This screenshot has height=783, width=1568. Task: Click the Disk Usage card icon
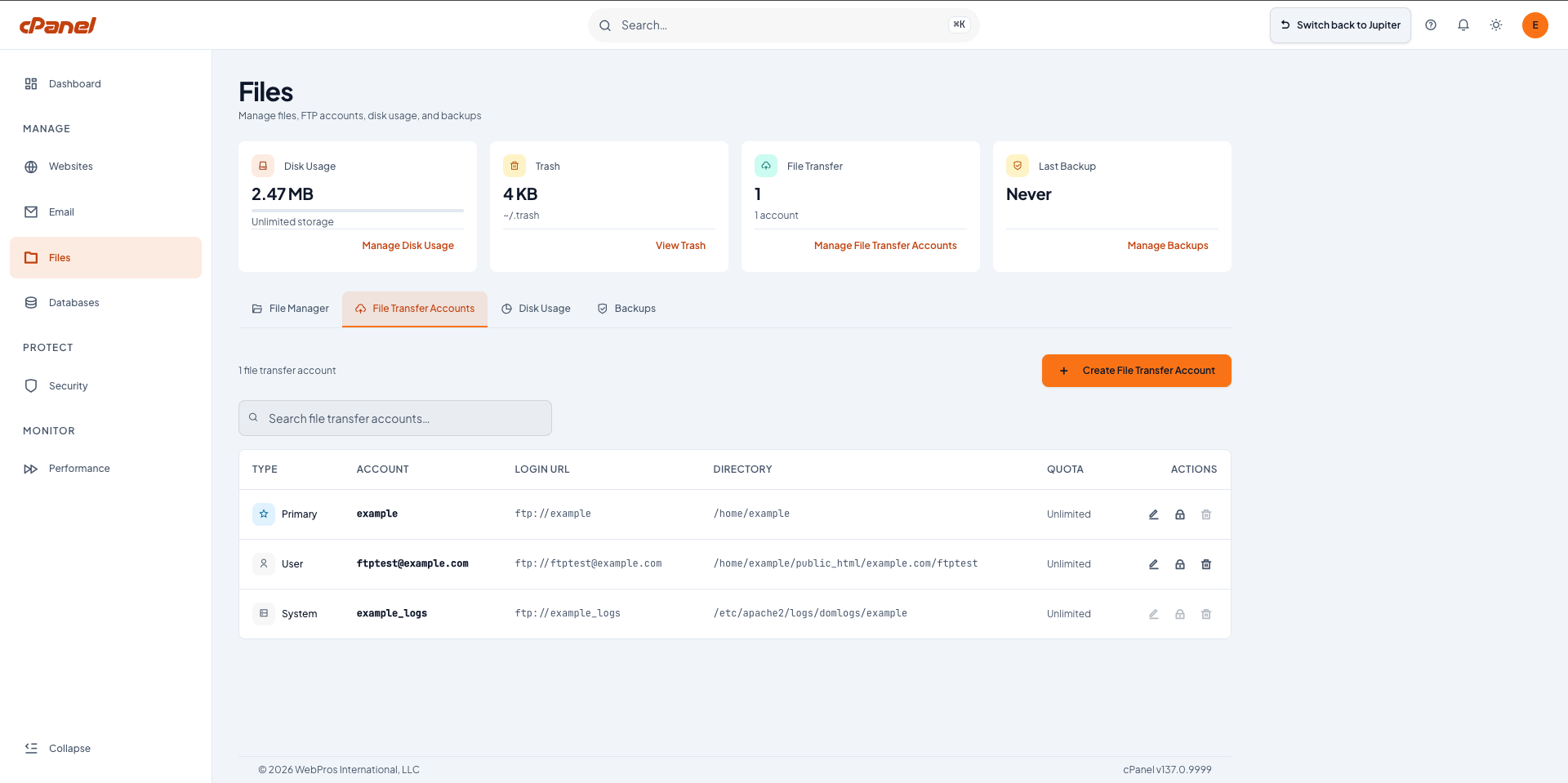263,166
